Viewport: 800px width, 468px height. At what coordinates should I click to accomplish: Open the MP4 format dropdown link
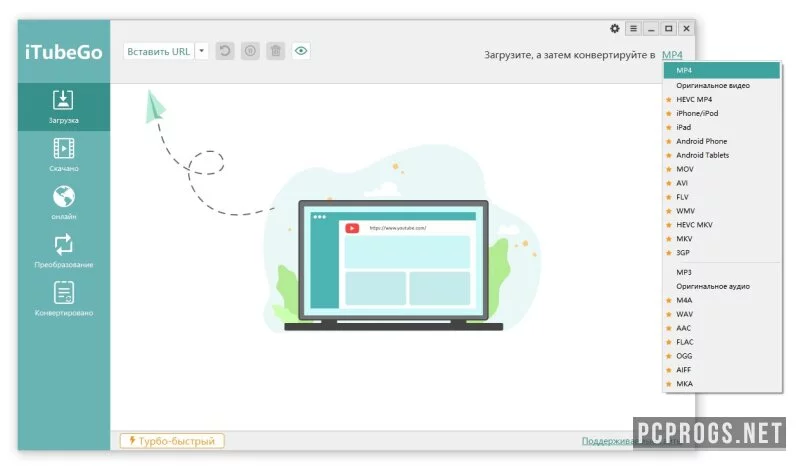pos(672,55)
